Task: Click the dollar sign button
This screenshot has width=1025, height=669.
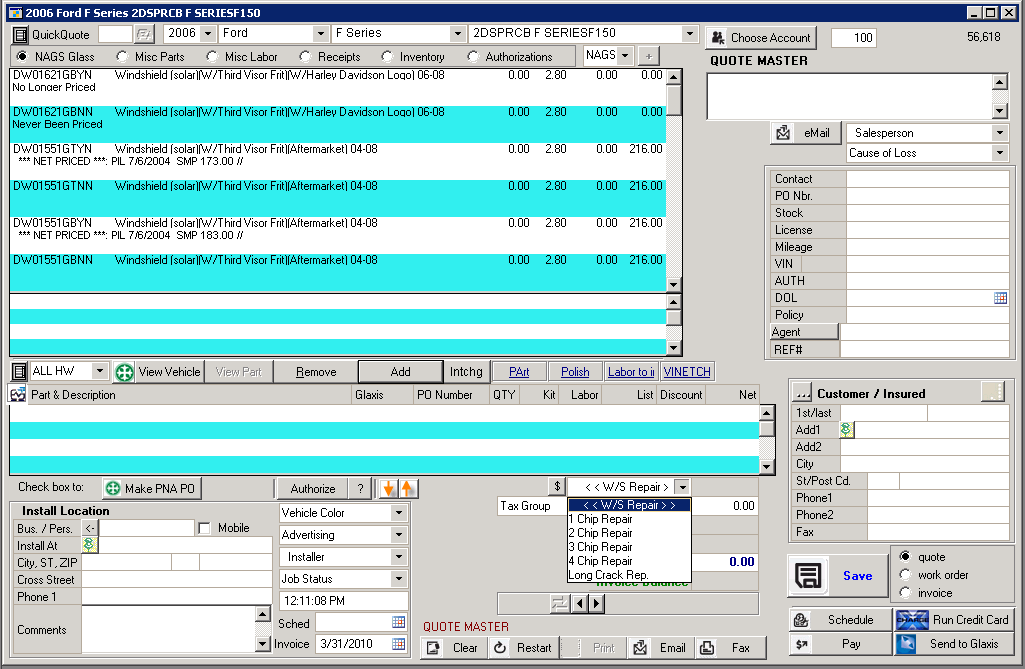Action: [556, 486]
